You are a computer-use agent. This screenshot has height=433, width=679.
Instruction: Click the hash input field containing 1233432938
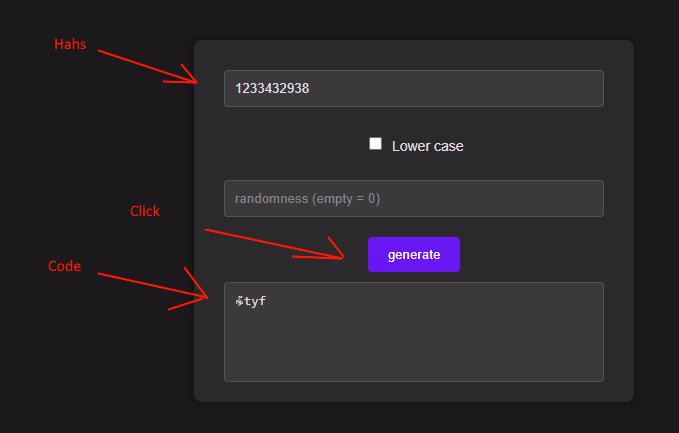coord(413,88)
